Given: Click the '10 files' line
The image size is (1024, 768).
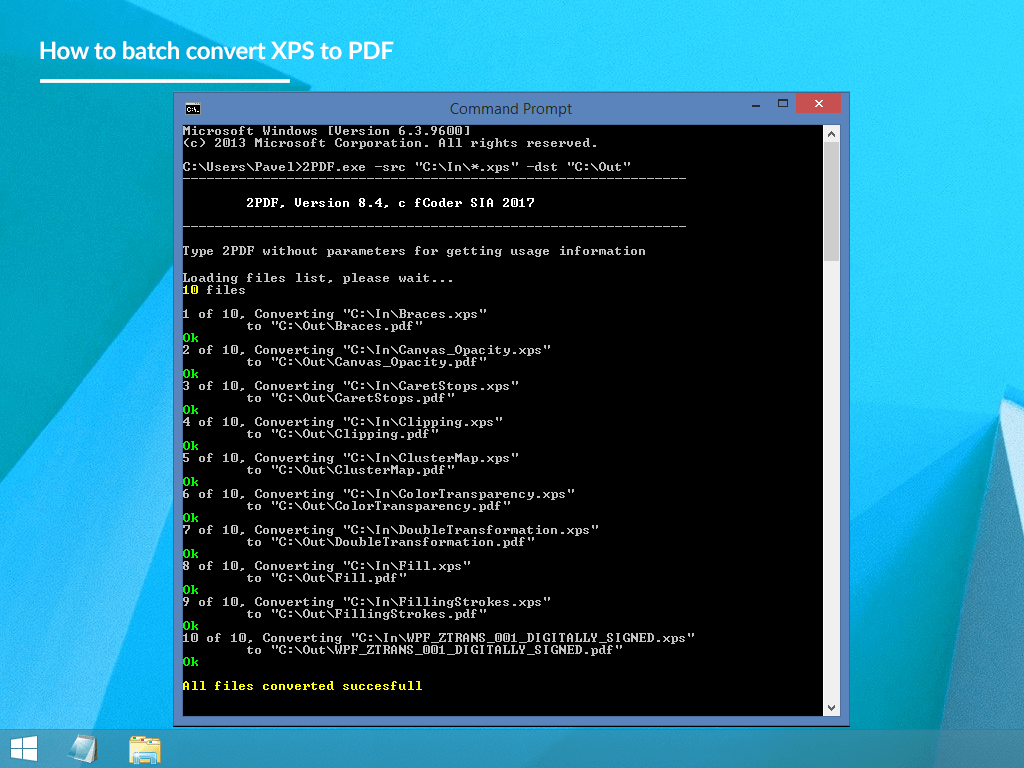Looking at the screenshot, I should (214, 290).
